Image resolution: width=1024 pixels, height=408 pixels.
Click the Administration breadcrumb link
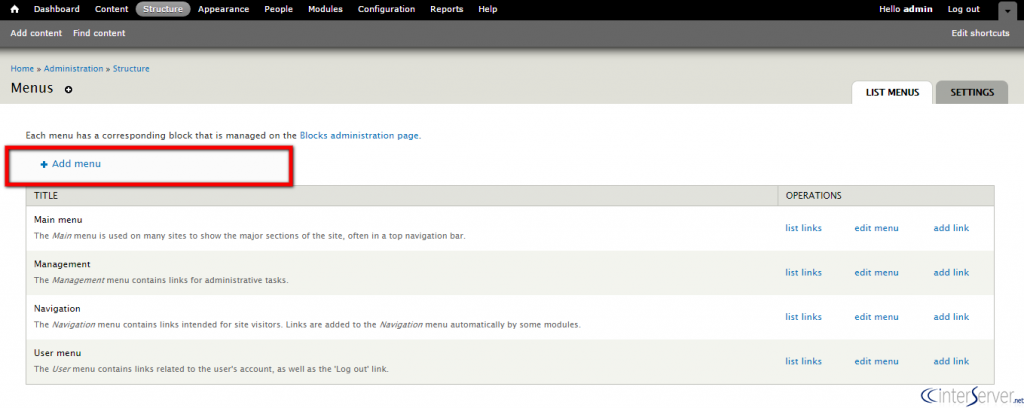point(74,69)
